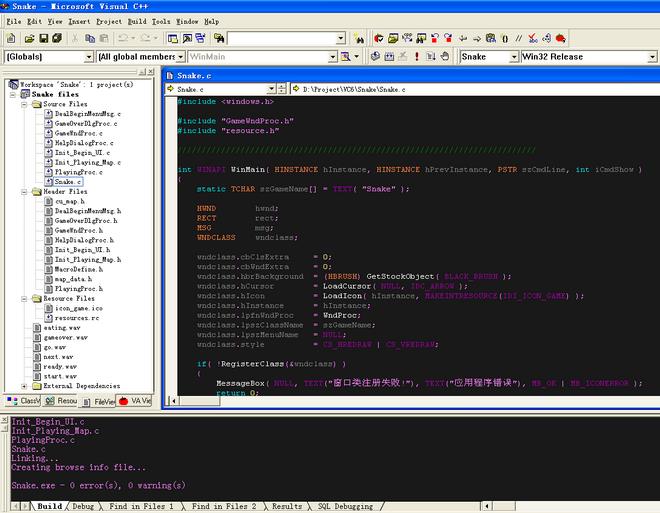Click the comment slashes // toolbar icon
660x513 pixels.
[519, 39]
